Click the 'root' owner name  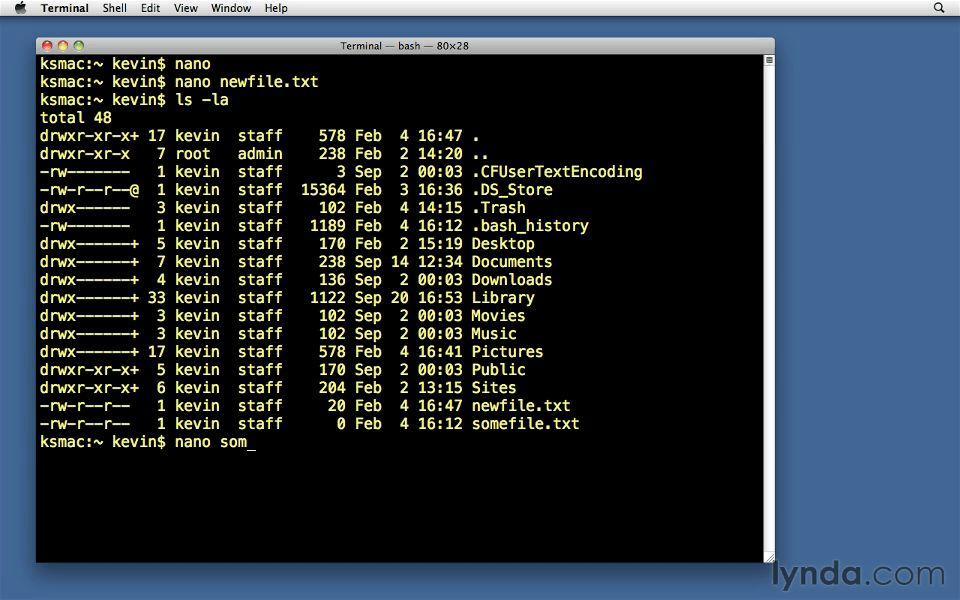(192, 154)
